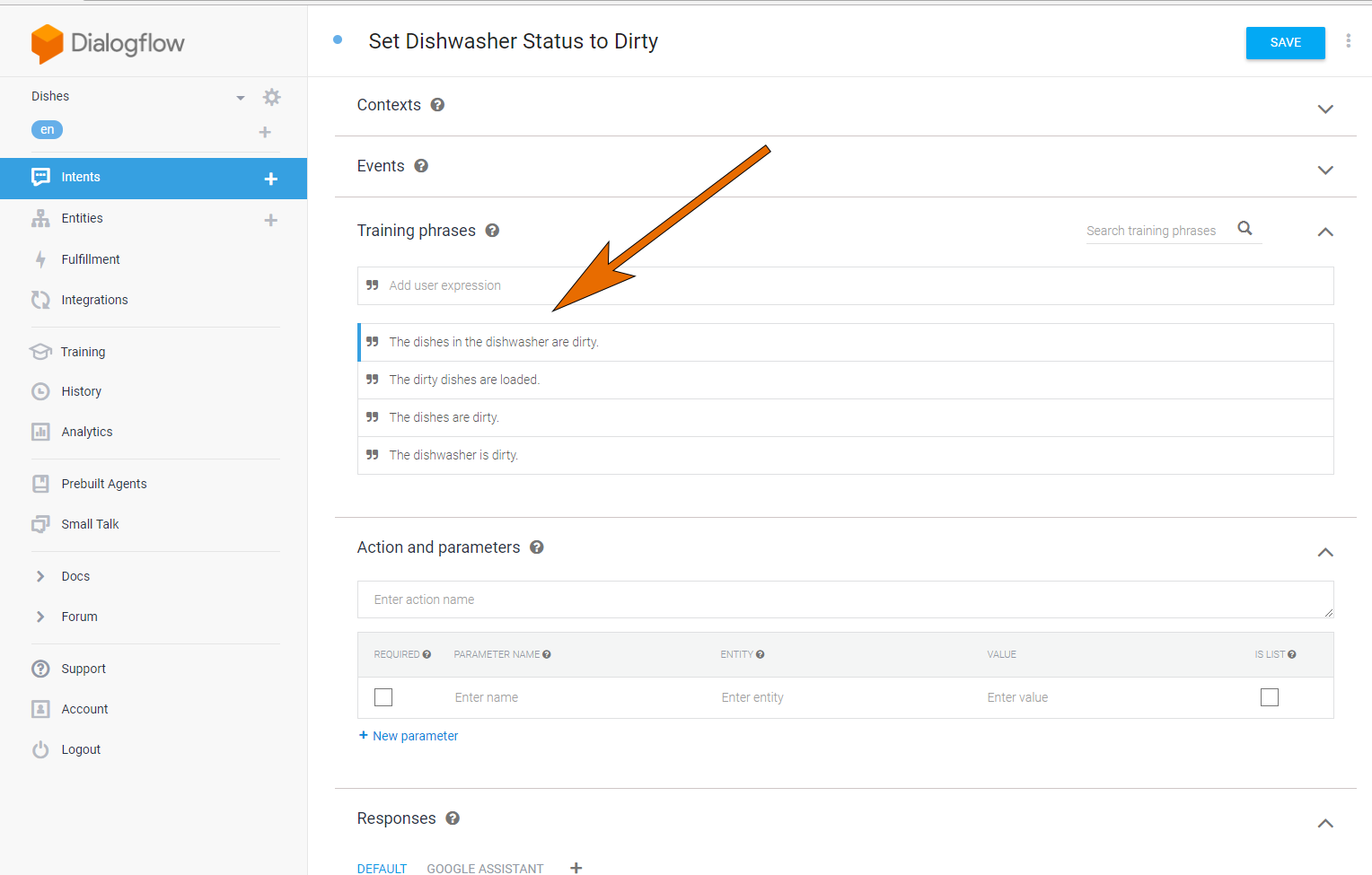Open the three-dot more options menu
1372x875 pixels.
point(1348,41)
